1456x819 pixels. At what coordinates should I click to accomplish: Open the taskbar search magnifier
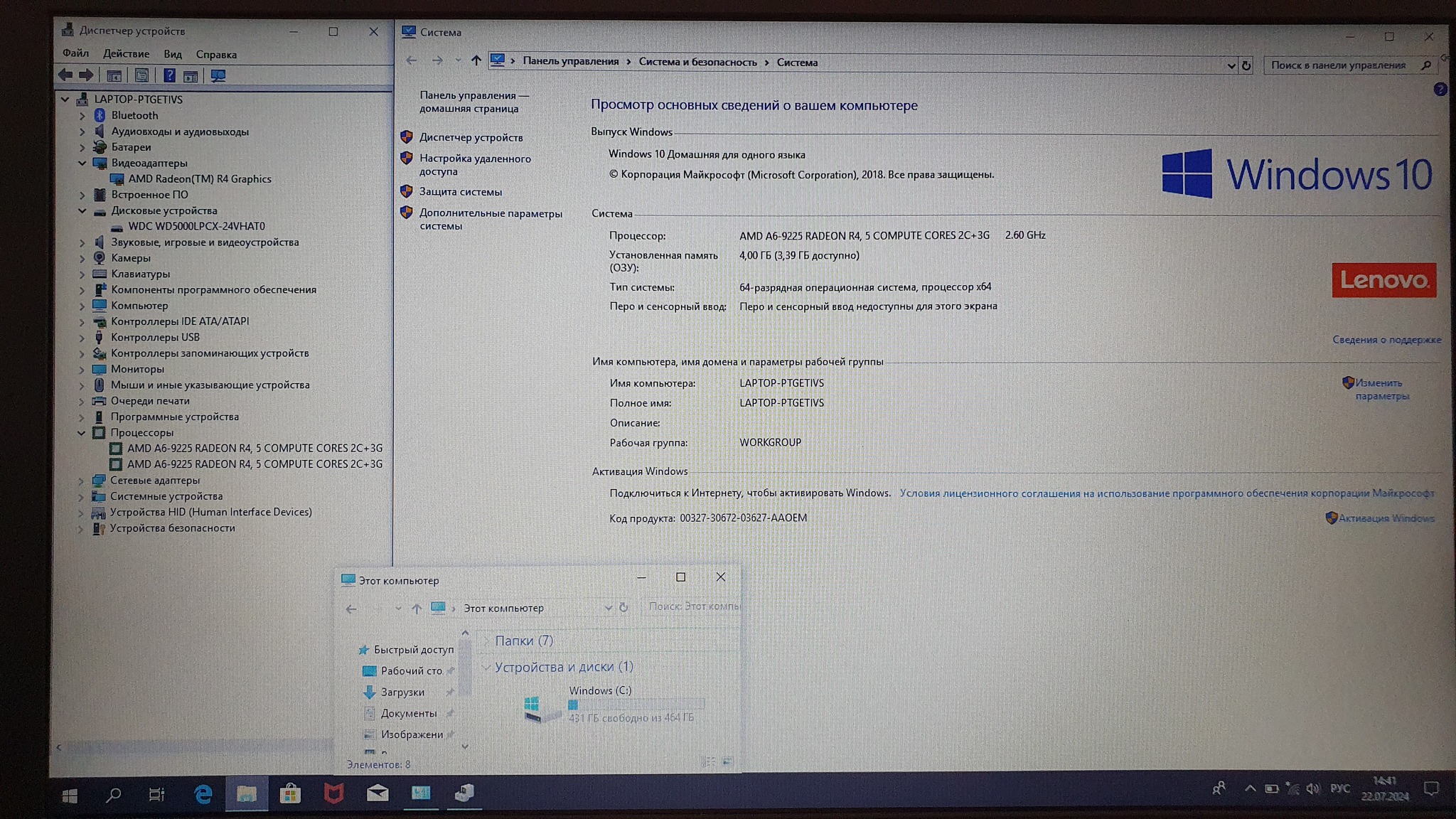point(113,795)
